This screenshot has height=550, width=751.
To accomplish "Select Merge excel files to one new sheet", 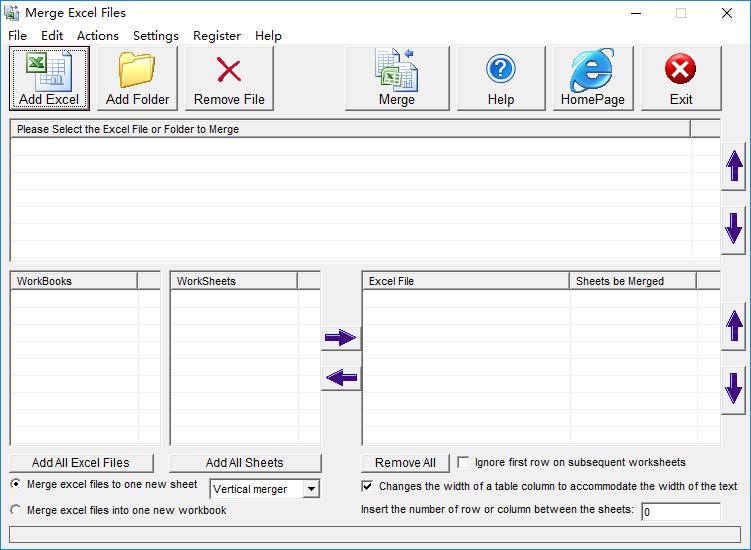I will pyautogui.click(x=16, y=484).
